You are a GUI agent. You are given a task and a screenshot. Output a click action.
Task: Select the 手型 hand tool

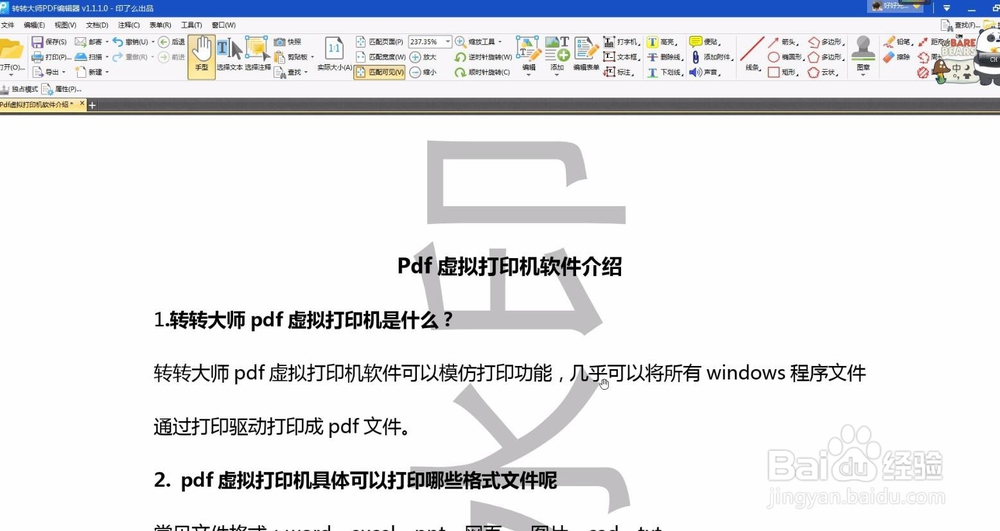[202, 55]
